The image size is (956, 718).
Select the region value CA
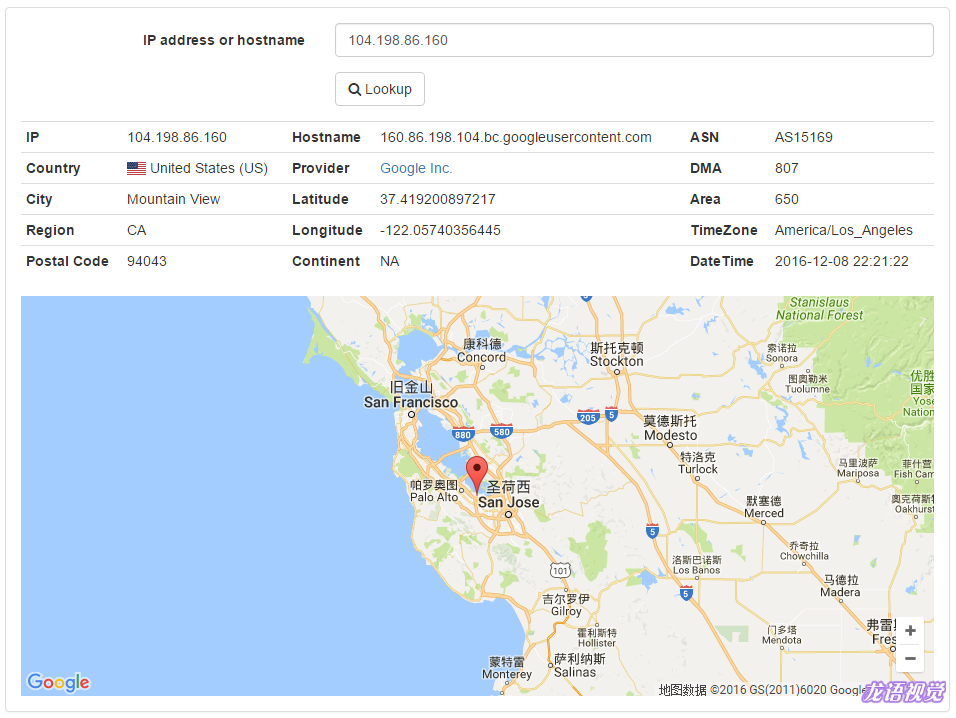click(137, 230)
